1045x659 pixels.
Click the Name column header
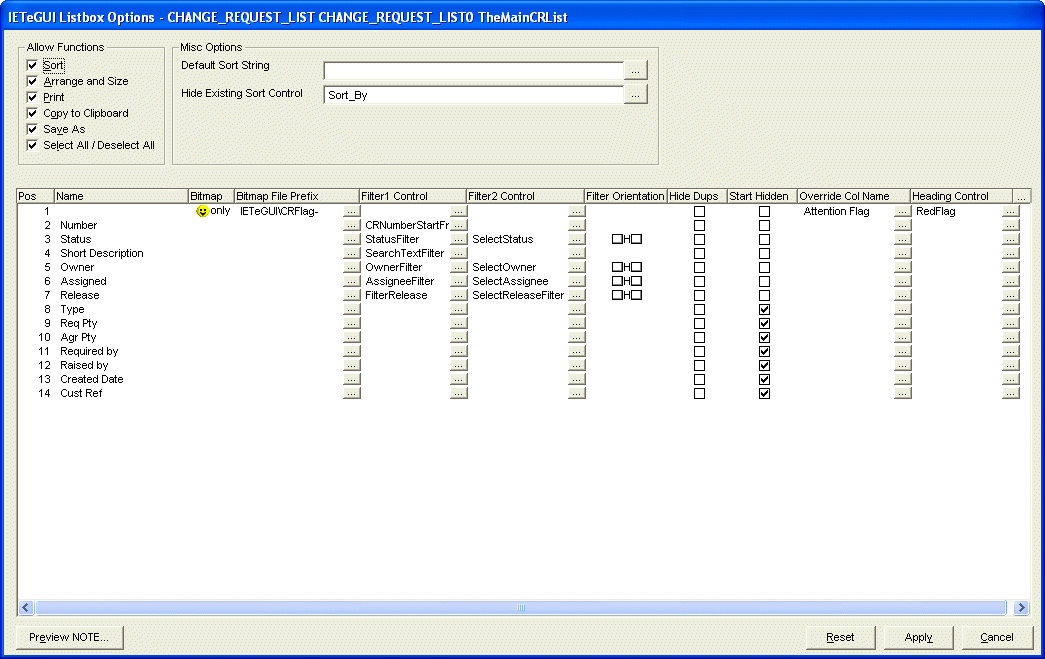click(120, 196)
